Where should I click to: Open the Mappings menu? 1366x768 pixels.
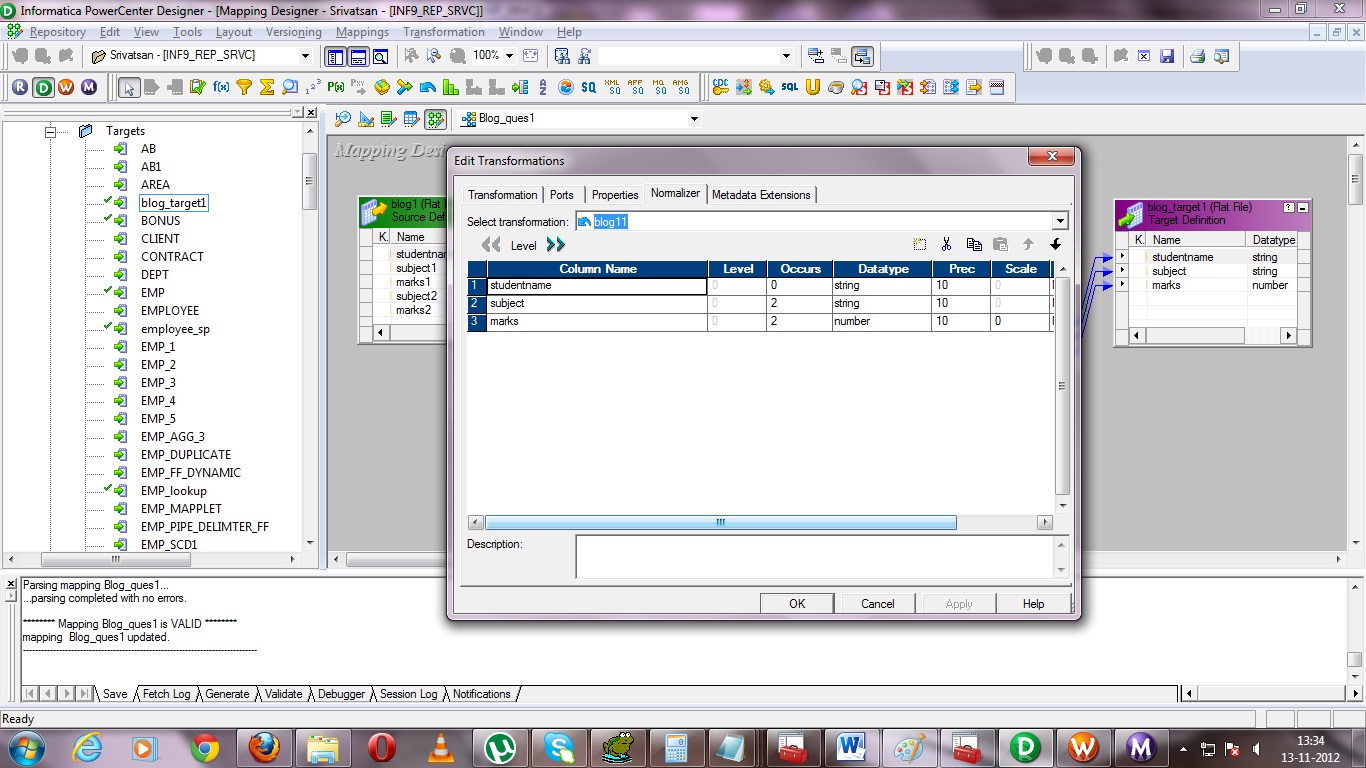(x=362, y=31)
